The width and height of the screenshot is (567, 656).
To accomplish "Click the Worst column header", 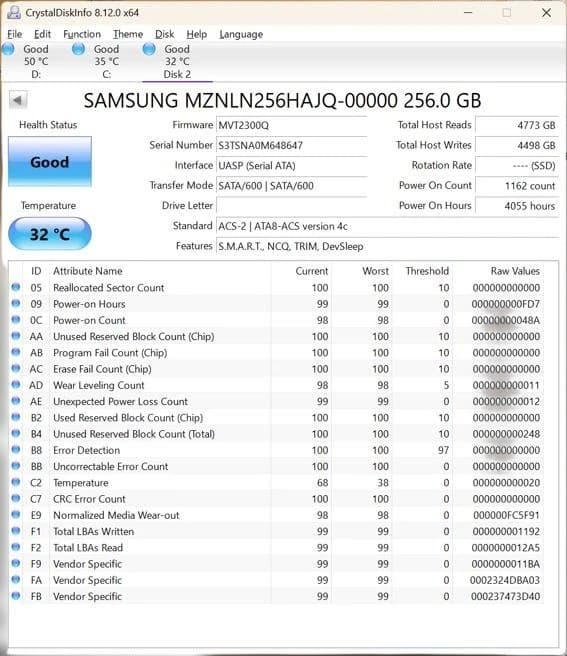I will 375,271.
